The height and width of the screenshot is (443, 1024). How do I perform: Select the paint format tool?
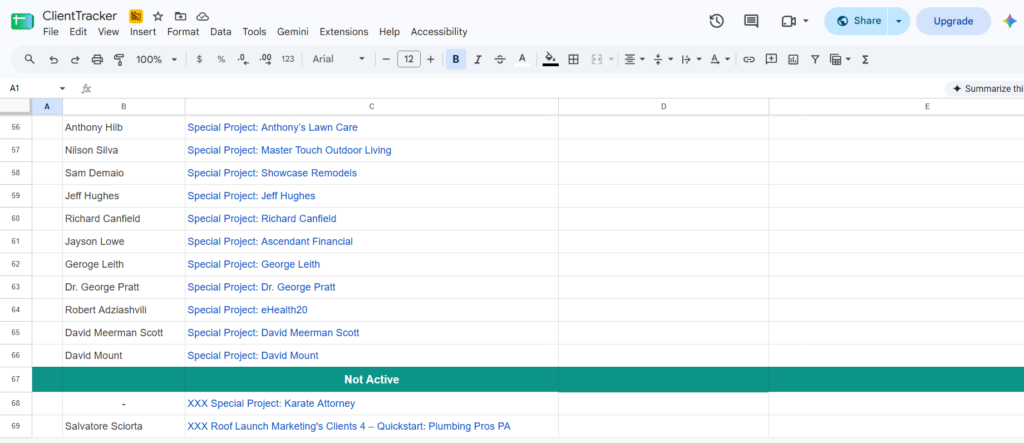click(119, 59)
